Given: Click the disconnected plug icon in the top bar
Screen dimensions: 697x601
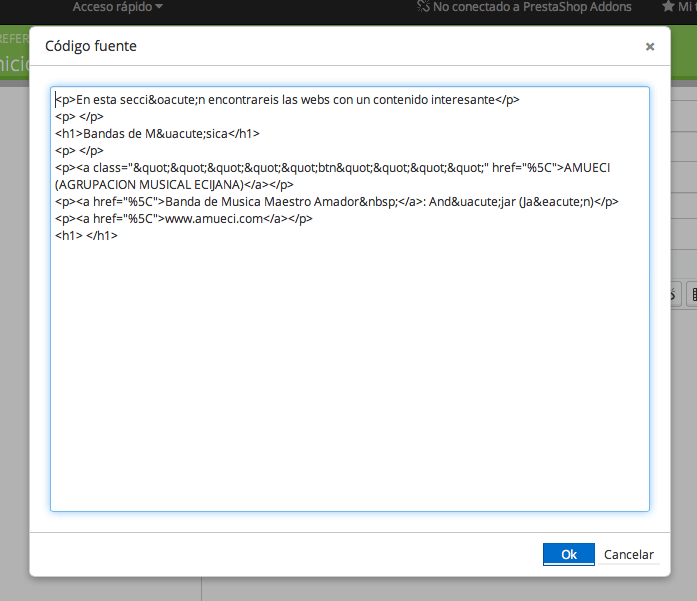Looking at the screenshot, I should click(423, 6).
